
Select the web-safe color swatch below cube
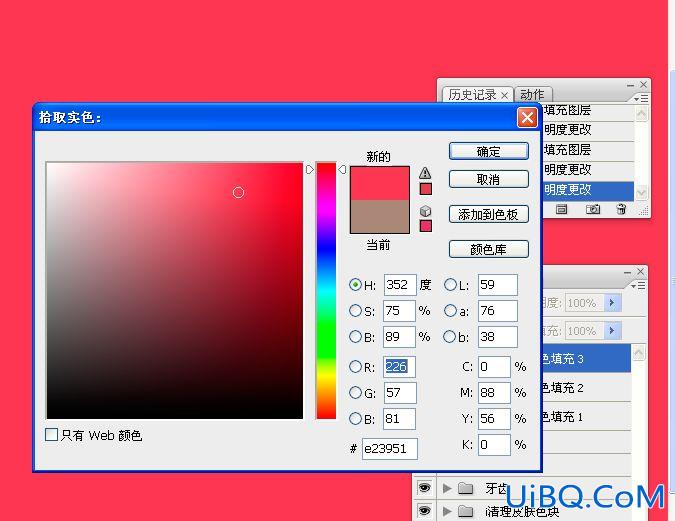click(425, 226)
